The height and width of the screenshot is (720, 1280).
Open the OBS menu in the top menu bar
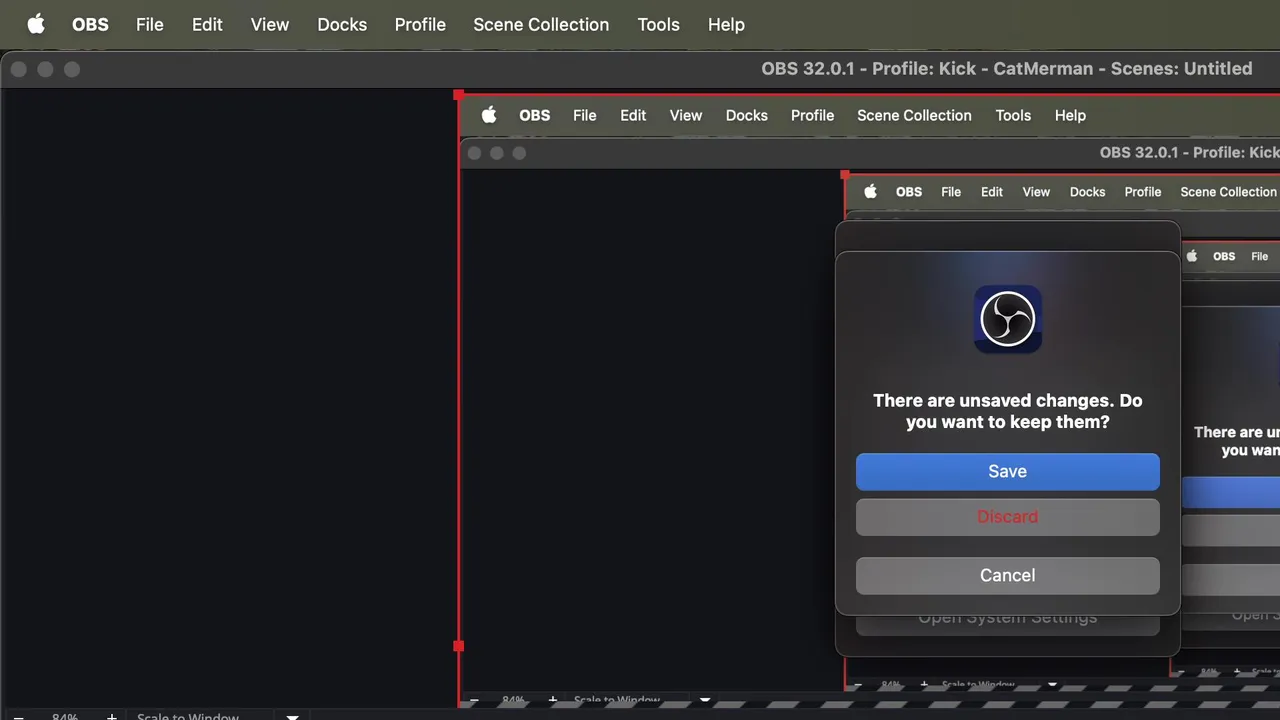pos(90,24)
